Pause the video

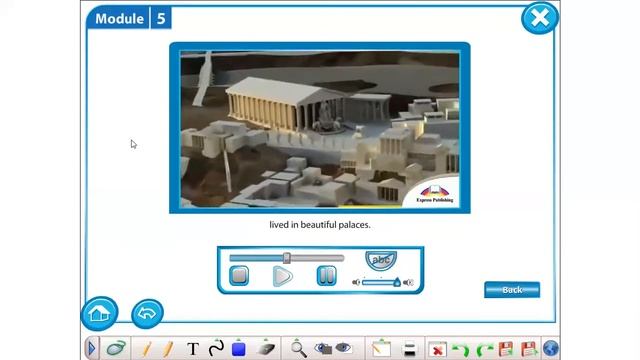point(327,276)
